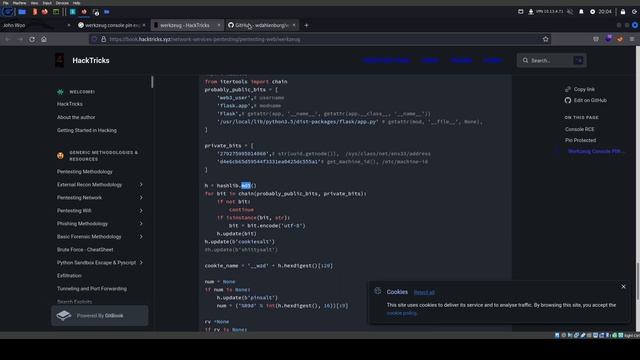The width and height of the screenshot is (640, 360).
Task: Expand Pentesting Wifi section chevron
Action: 141,211
